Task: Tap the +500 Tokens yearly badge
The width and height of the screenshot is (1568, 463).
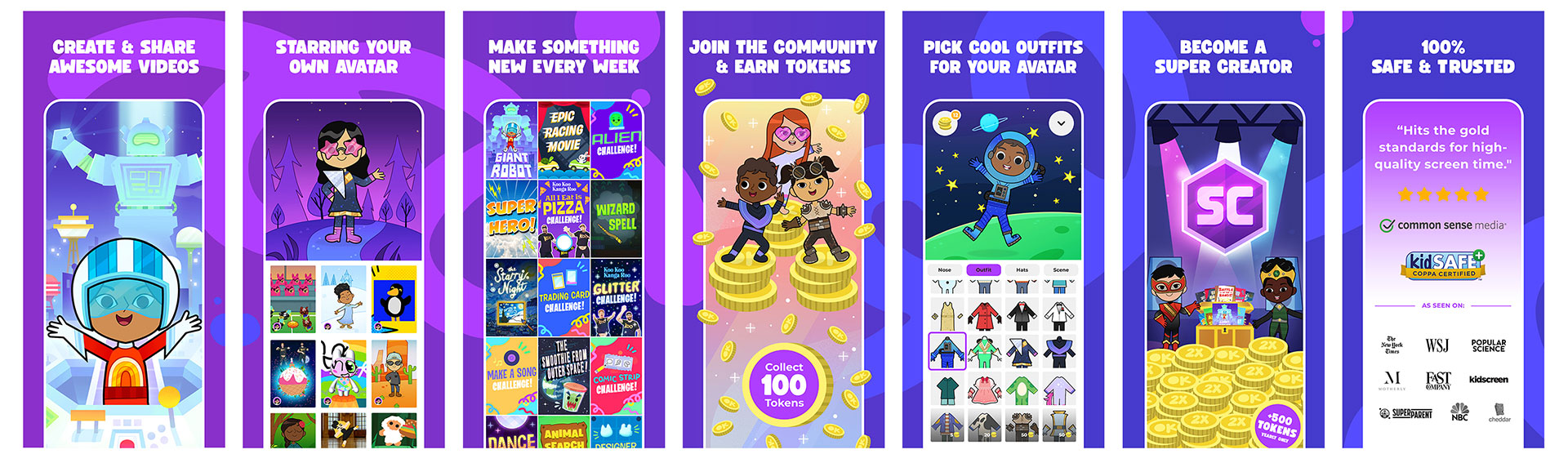Action: coord(1276,425)
